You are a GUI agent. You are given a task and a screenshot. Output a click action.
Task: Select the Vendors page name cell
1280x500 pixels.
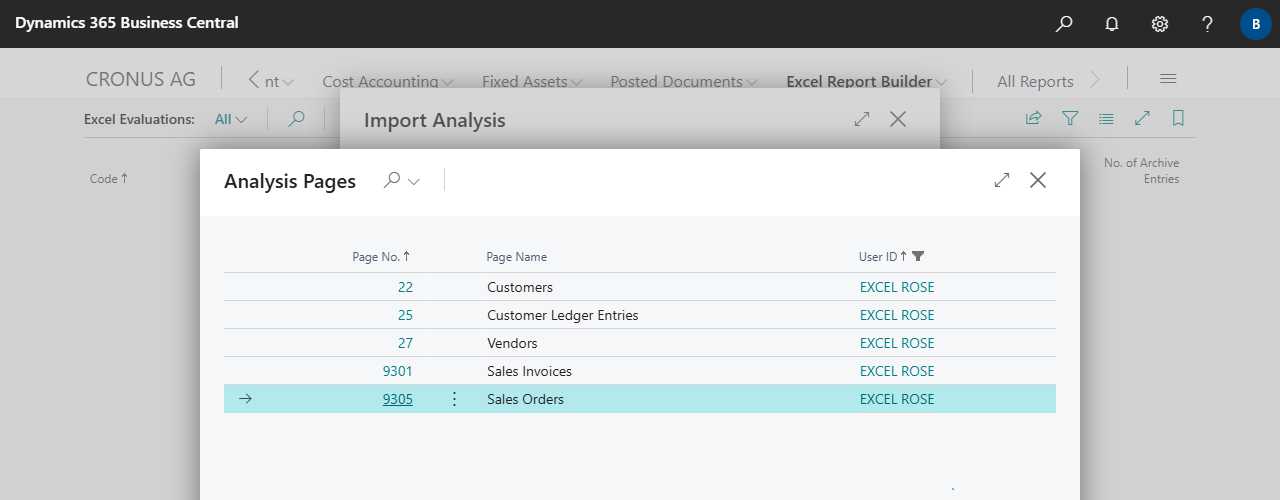coord(512,343)
